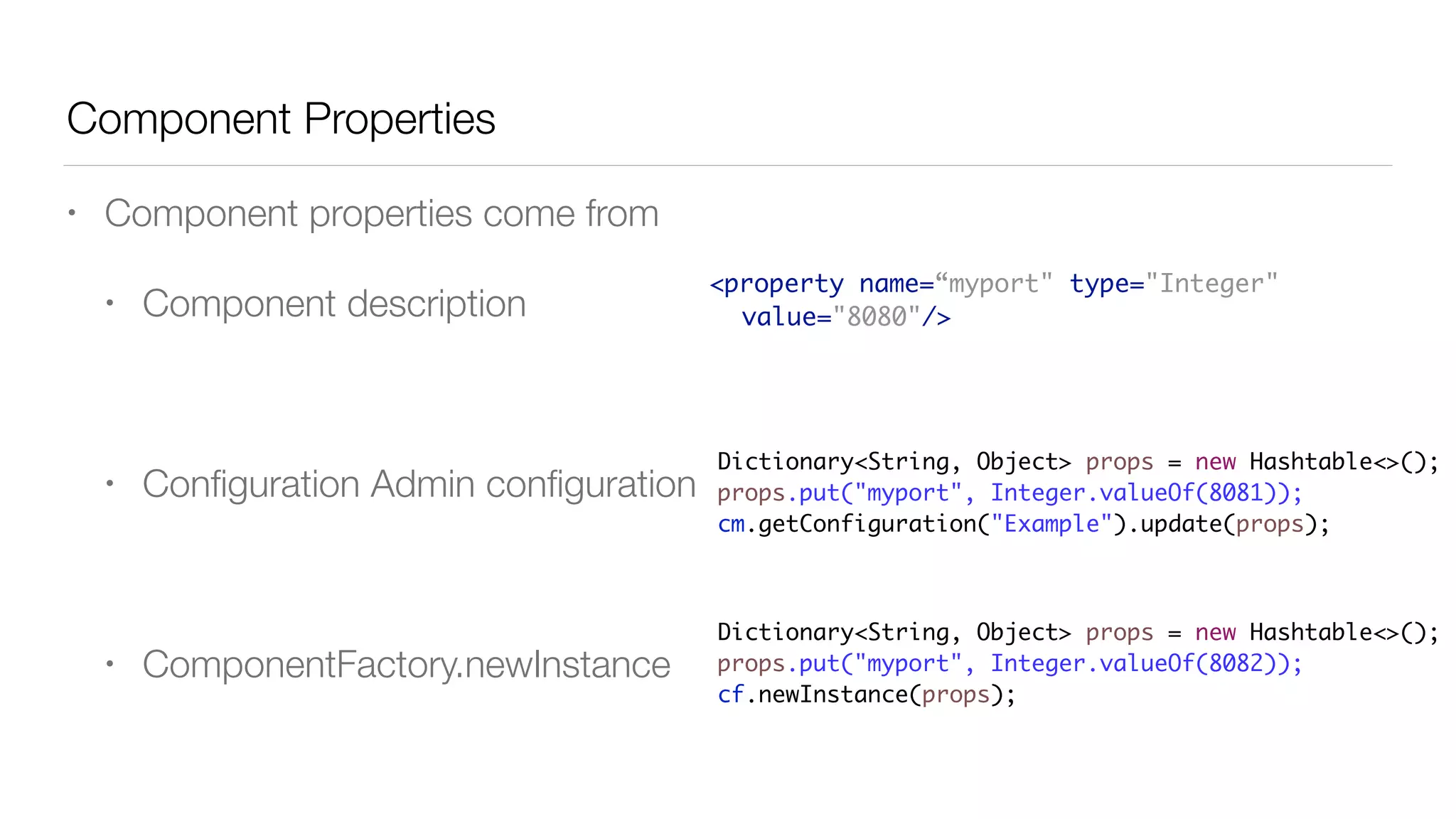1456x819 pixels.
Task: Click the 'Component Properties' slide title
Action: (281, 119)
